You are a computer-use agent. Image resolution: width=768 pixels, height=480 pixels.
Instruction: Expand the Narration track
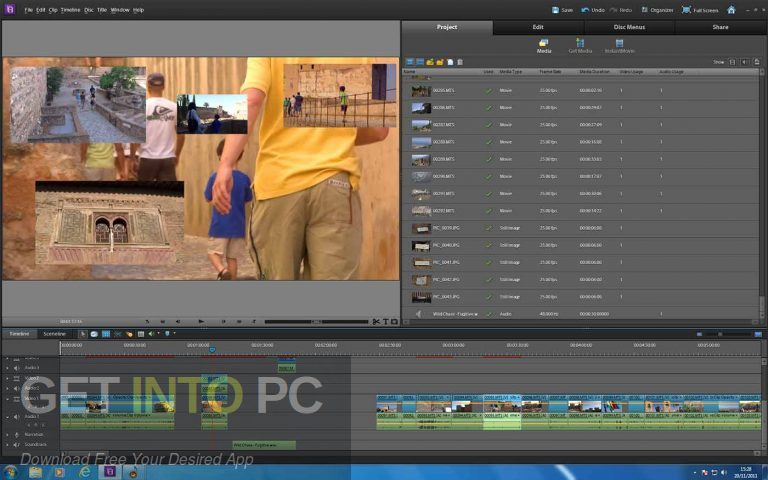pyautogui.click(x=7, y=435)
